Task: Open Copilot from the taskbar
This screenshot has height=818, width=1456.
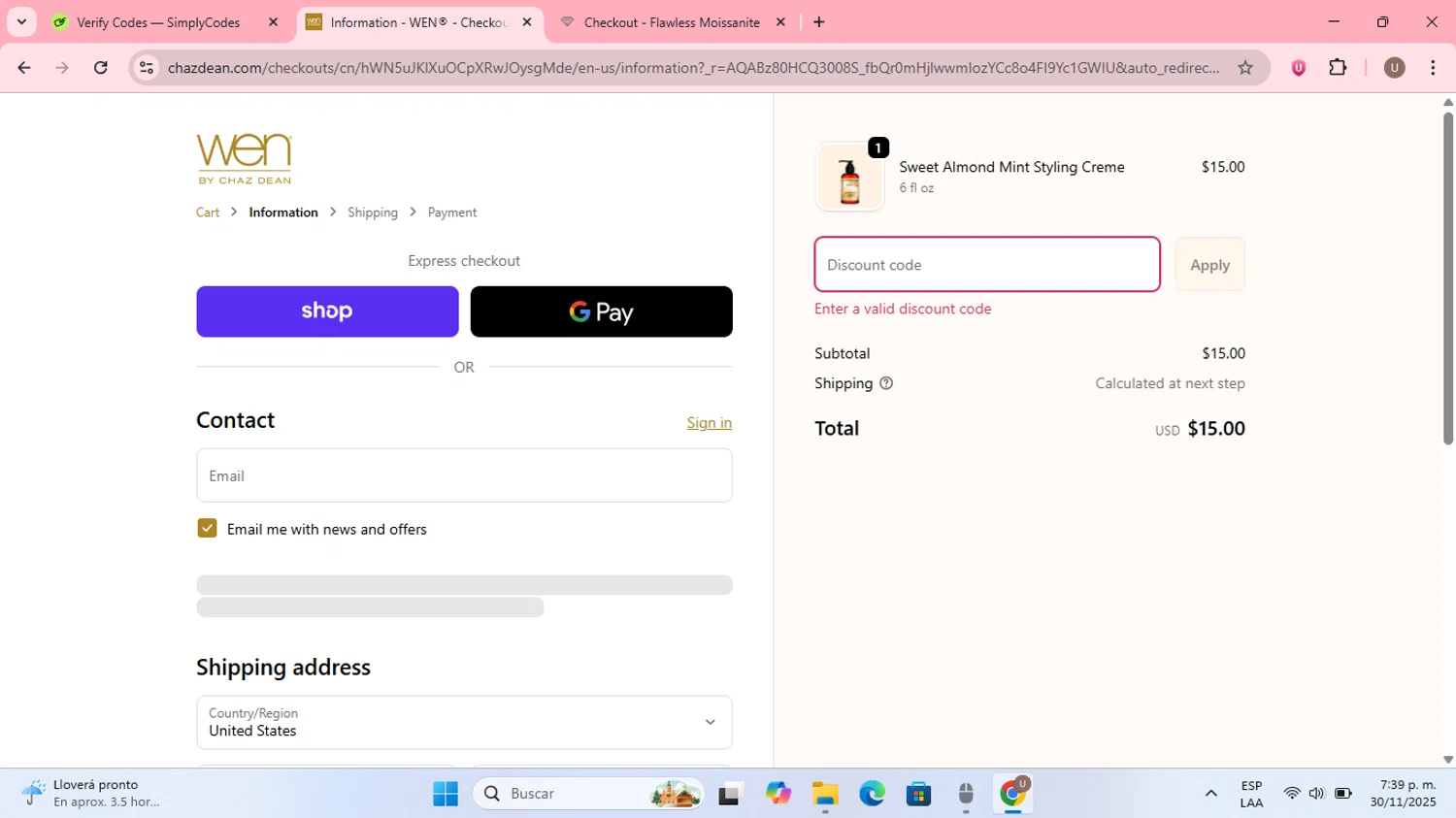Action: pos(778,794)
